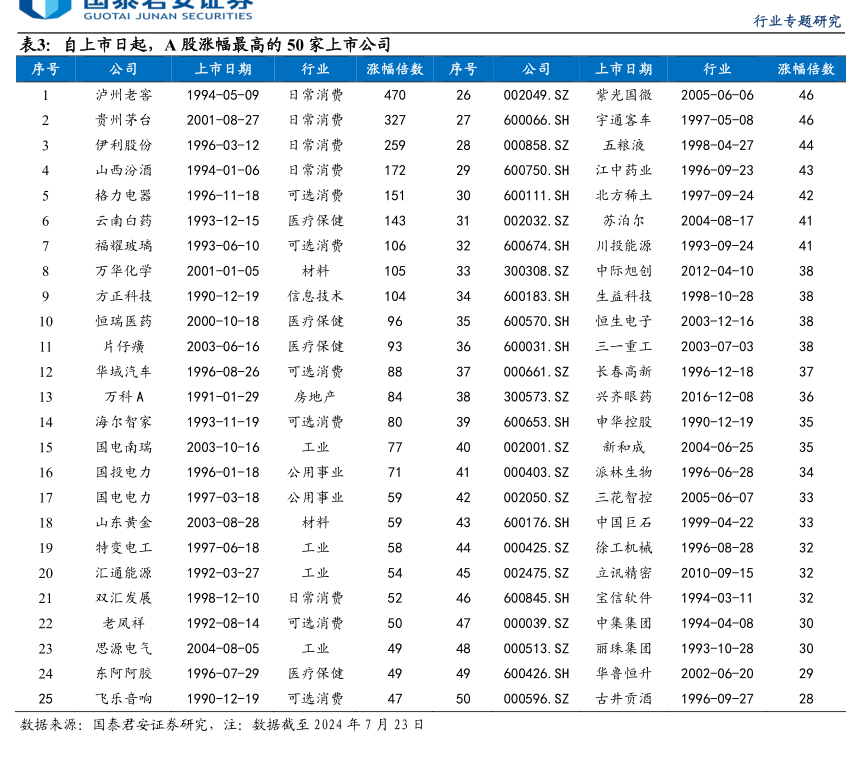
Task: Select the date 2004-08-05
Action: pyautogui.click(x=223, y=649)
